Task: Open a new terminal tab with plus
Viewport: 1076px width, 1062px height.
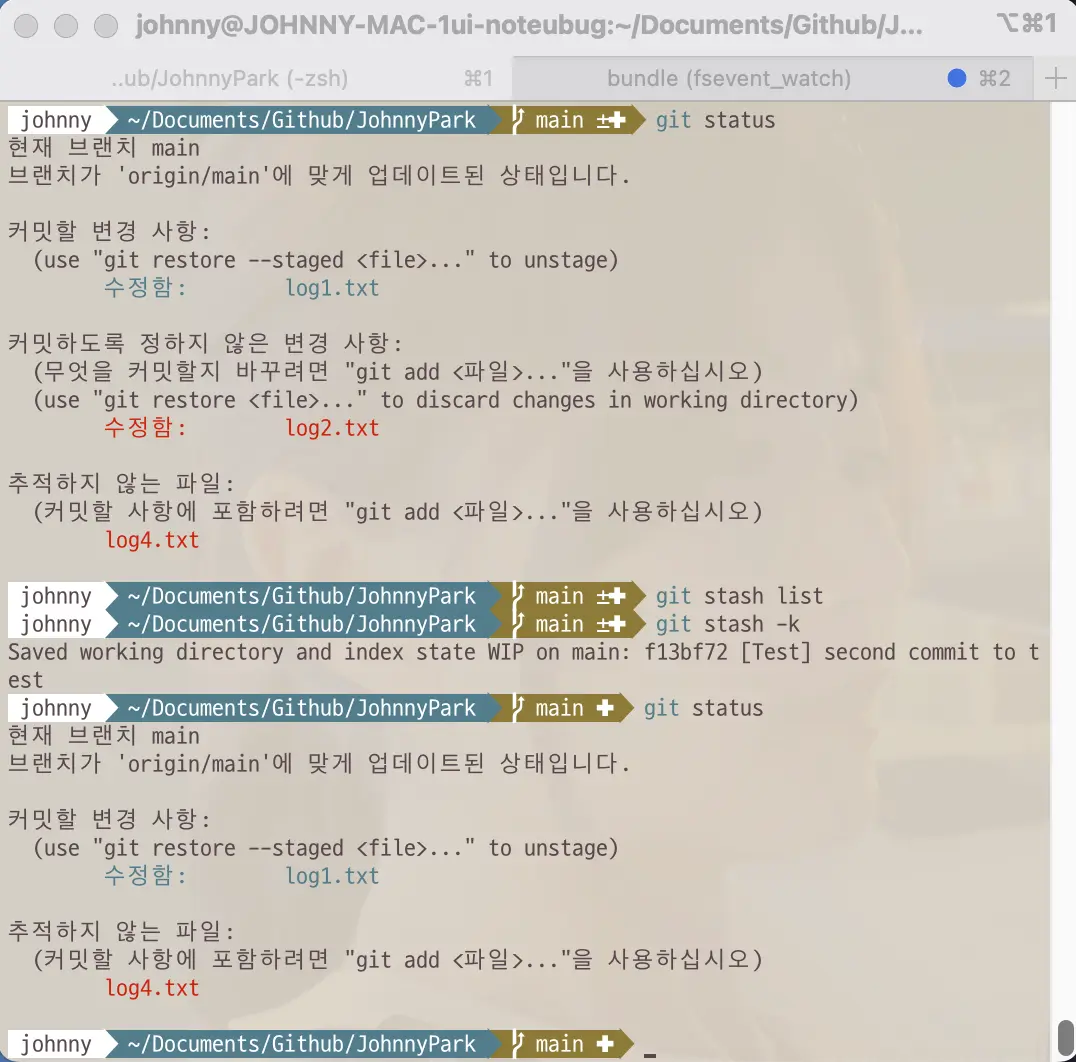Action: pyautogui.click(x=1055, y=79)
